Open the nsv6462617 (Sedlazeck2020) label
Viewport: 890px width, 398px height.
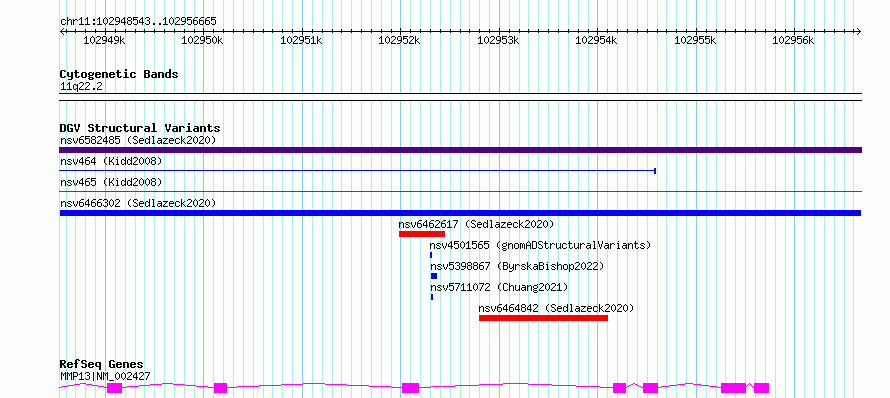pos(476,224)
